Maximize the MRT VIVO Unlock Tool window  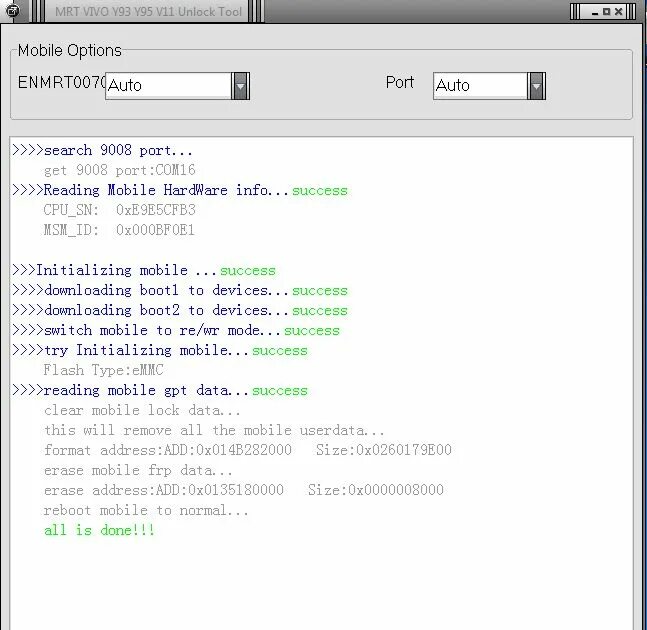(606, 12)
